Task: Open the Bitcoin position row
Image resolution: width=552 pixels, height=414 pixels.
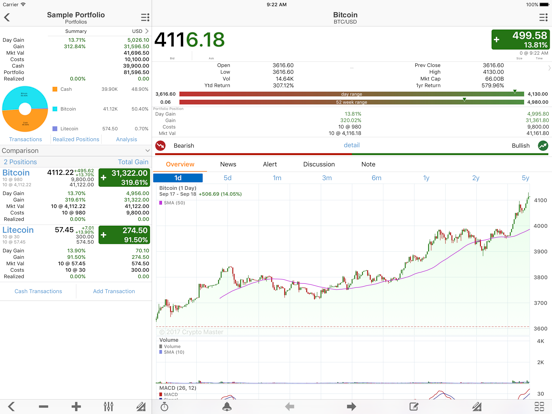Action: (75, 195)
